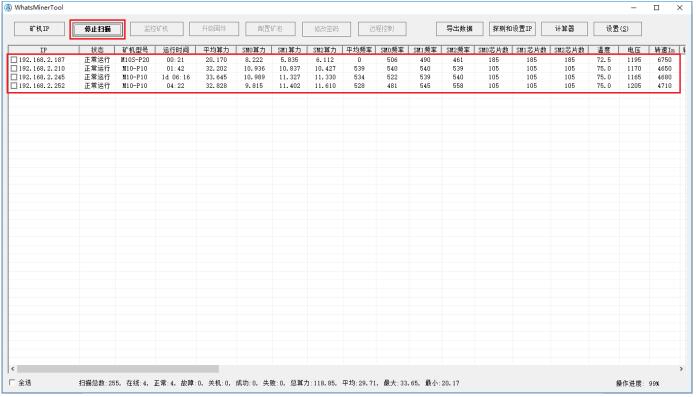This screenshot has width=696, height=397.
Task: Select the IP text 192.168.2.245
Action: [42, 77]
